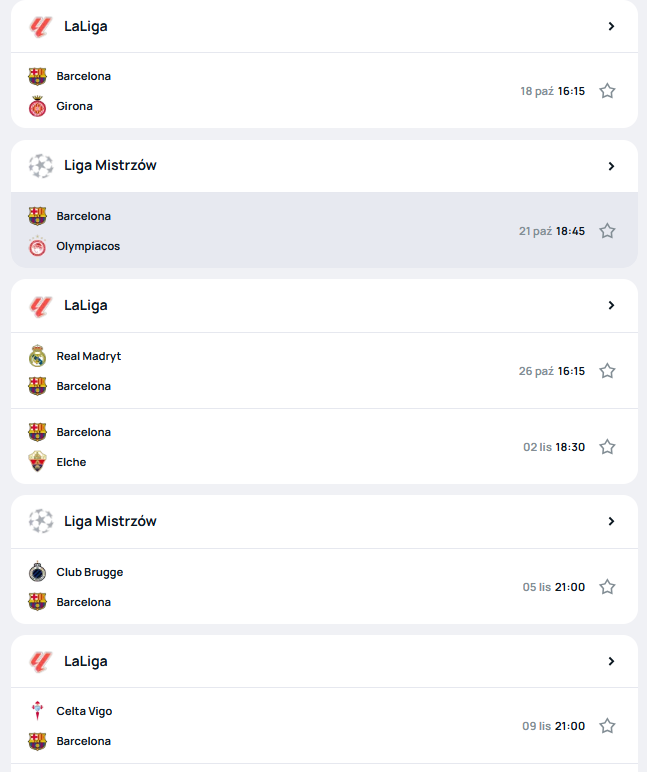Click the Real Madryt club crest
The image size is (647, 772).
click(38, 356)
